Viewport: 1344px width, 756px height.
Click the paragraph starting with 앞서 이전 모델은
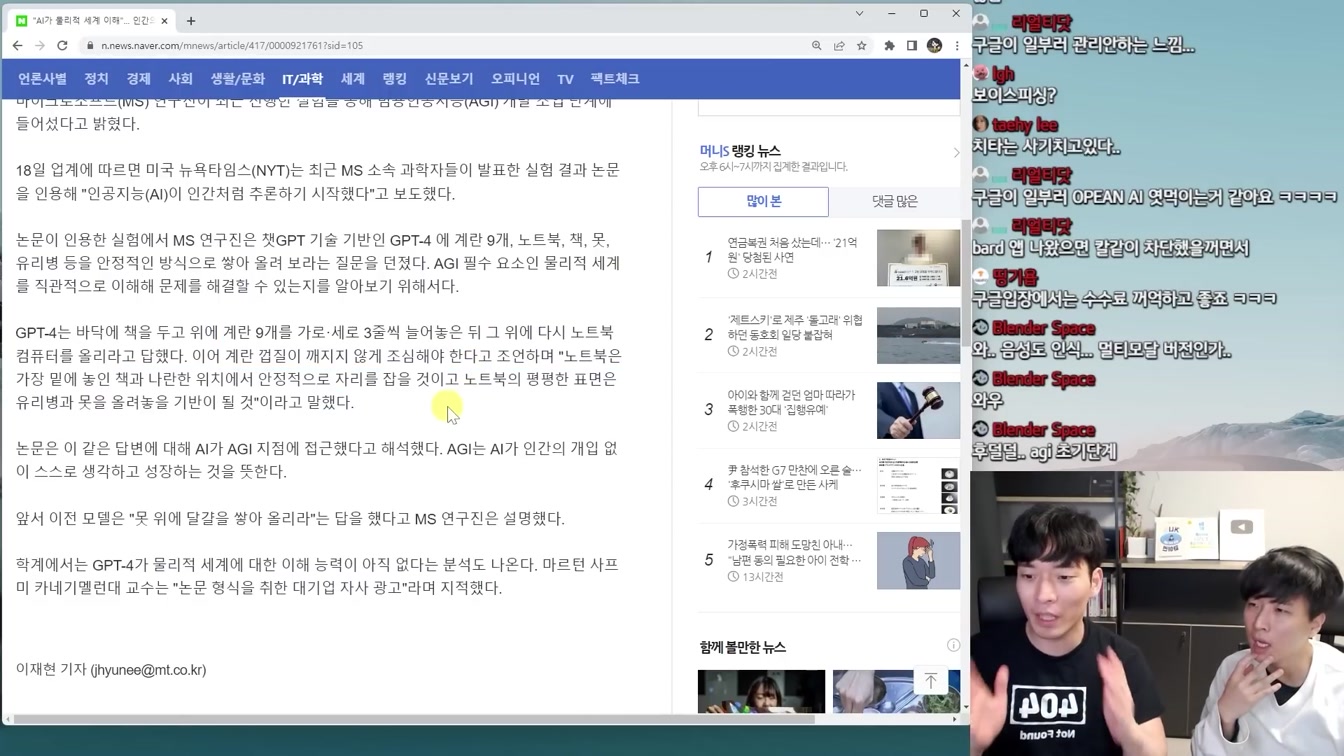point(290,518)
